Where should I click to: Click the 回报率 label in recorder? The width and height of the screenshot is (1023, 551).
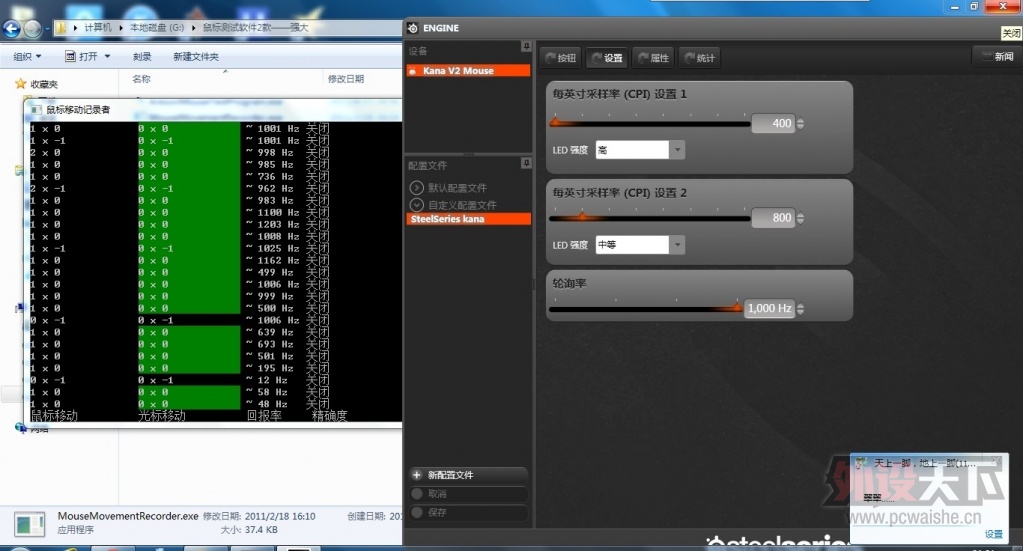click(x=264, y=415)
